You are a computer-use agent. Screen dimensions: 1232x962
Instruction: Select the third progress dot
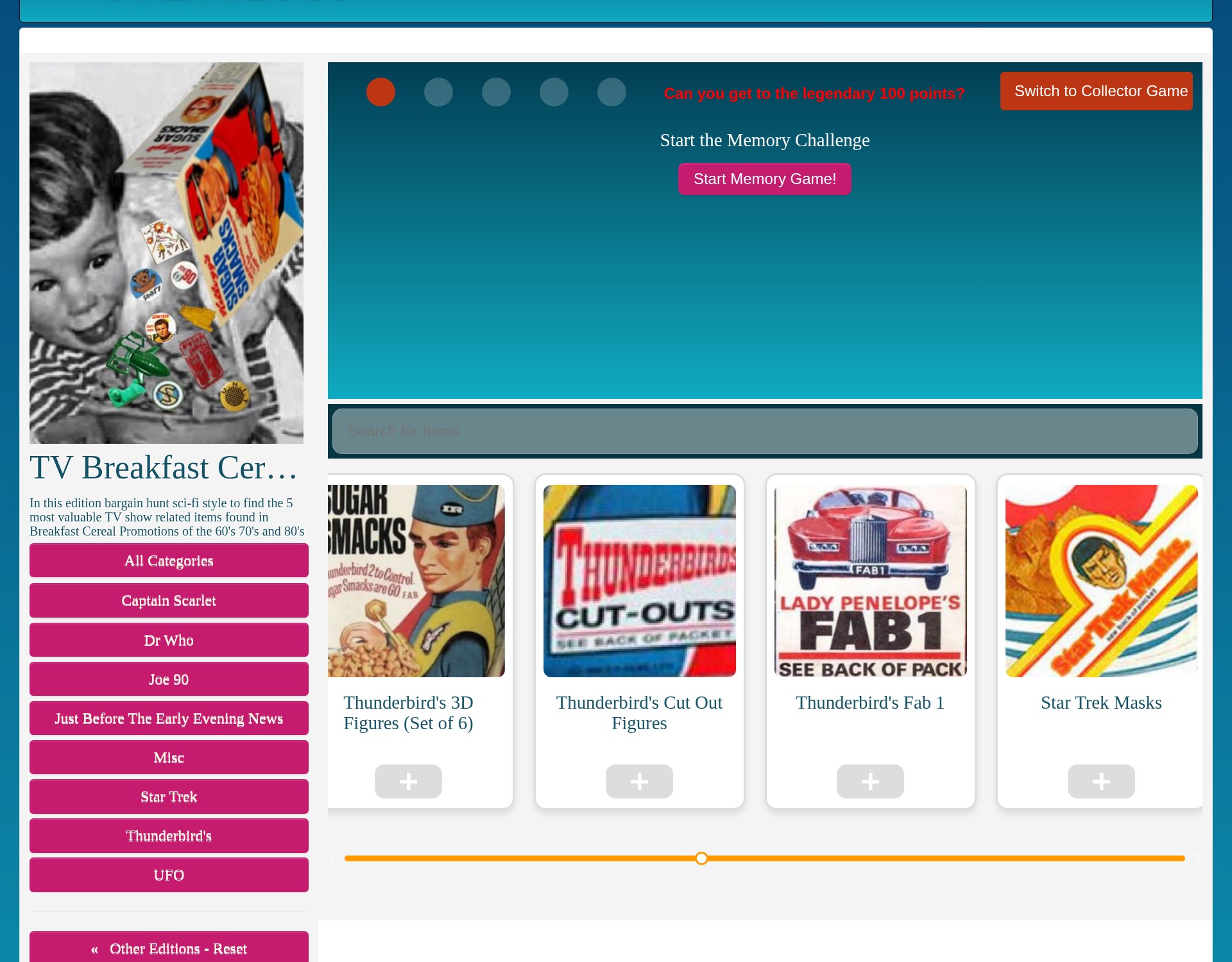pos(496,92)
